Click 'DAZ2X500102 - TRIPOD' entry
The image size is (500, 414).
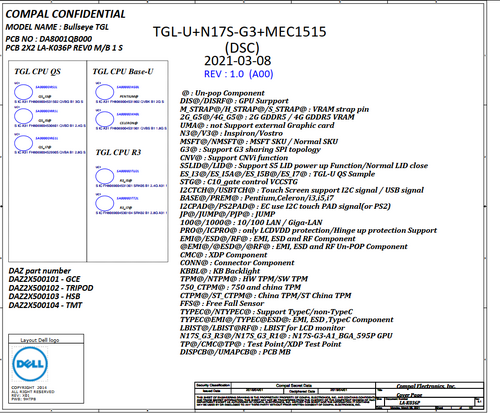pos(51,288)
